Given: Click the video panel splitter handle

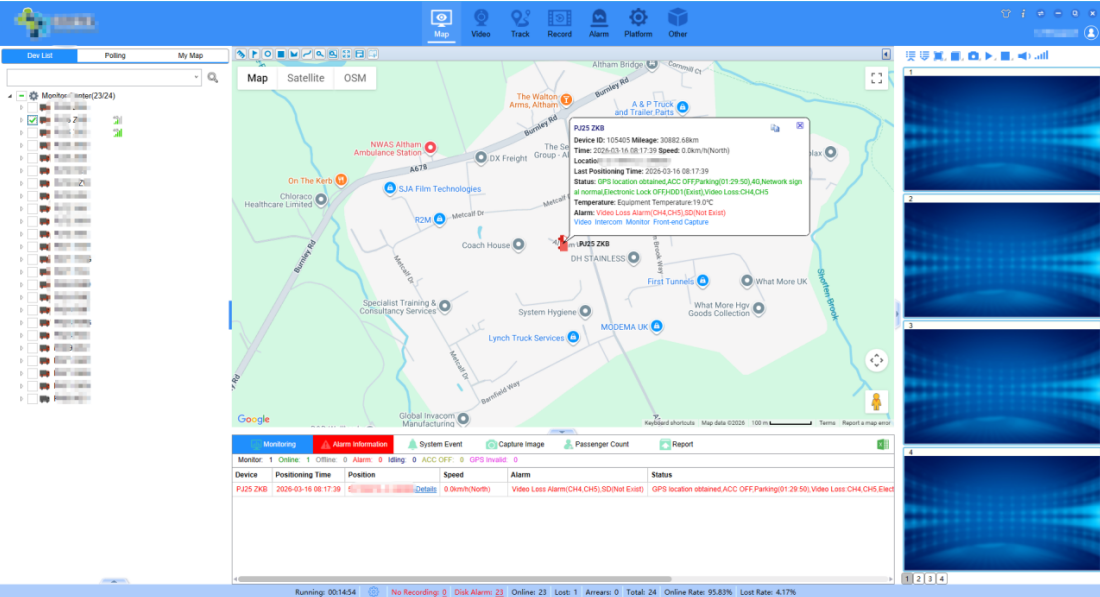Looking at the screenshot, I should (x=897, y=315).
